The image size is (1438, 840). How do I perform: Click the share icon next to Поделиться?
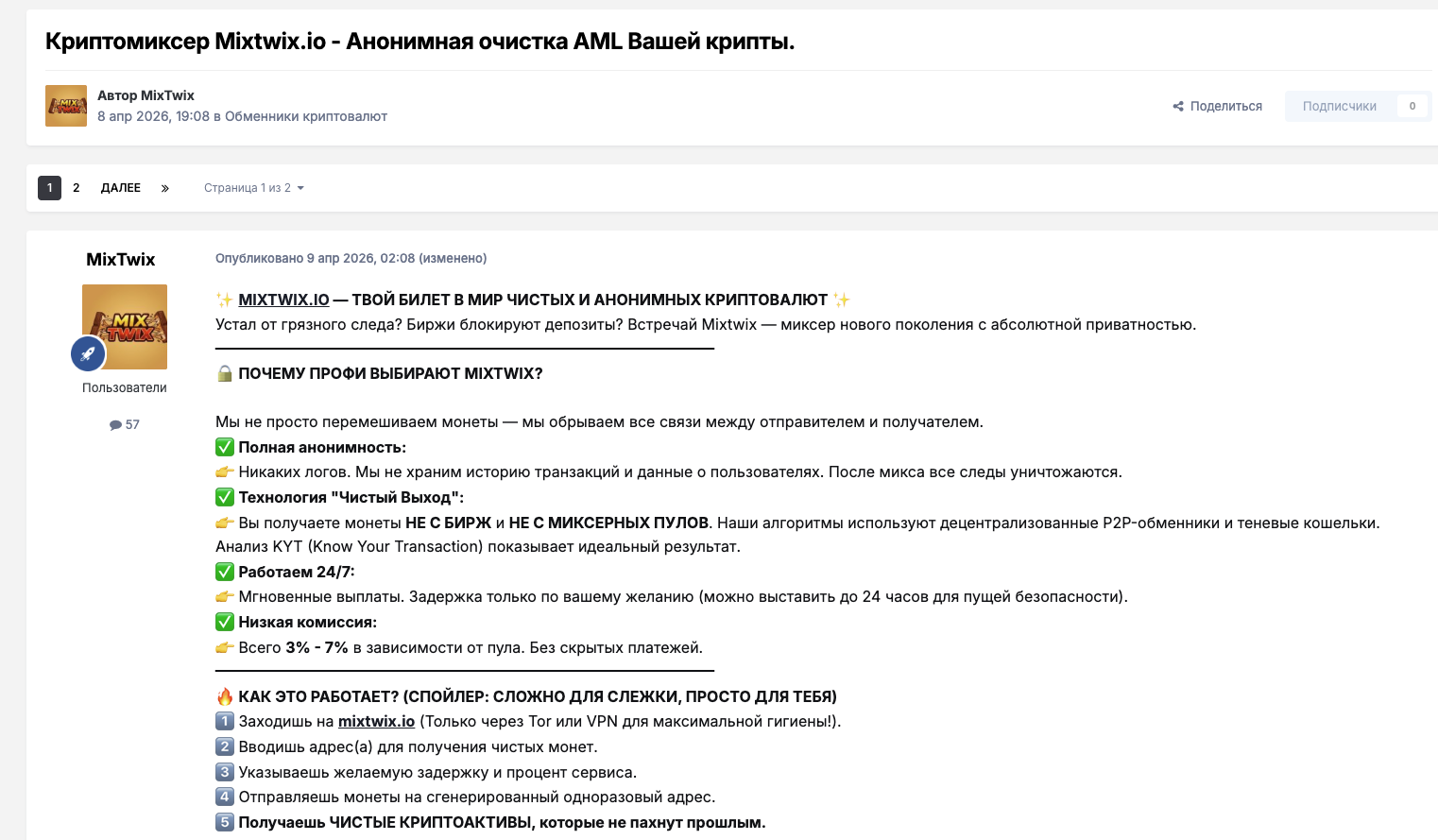click(x=1178, y=106)
